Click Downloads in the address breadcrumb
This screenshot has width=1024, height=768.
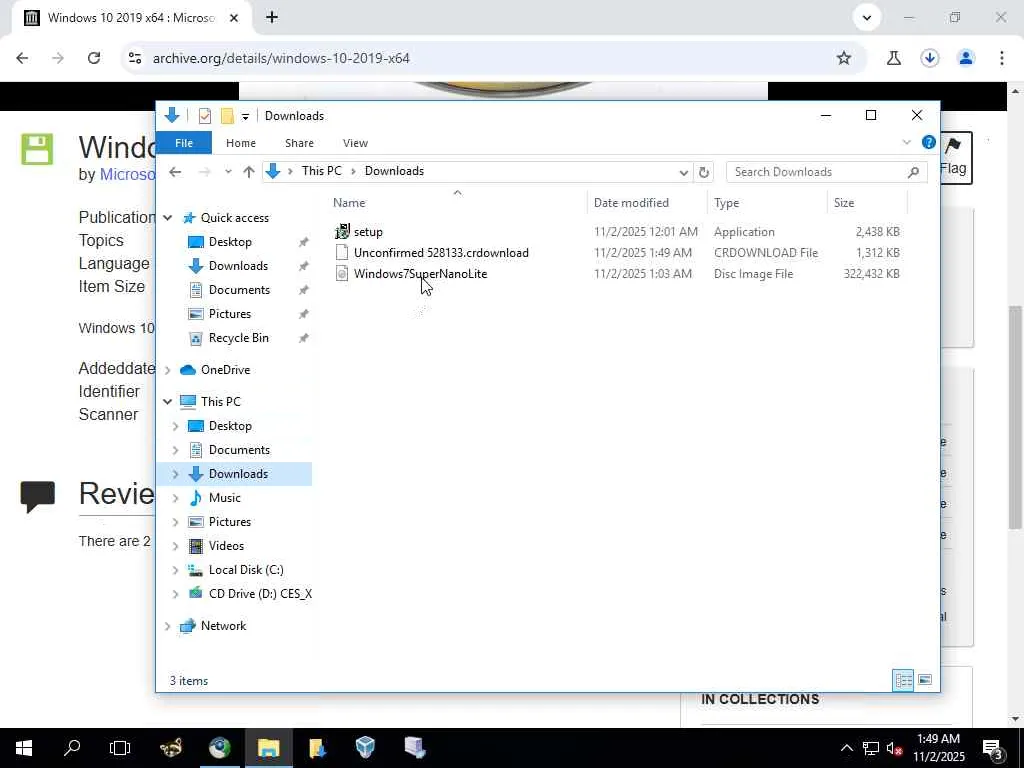click(x=394, y=171)
